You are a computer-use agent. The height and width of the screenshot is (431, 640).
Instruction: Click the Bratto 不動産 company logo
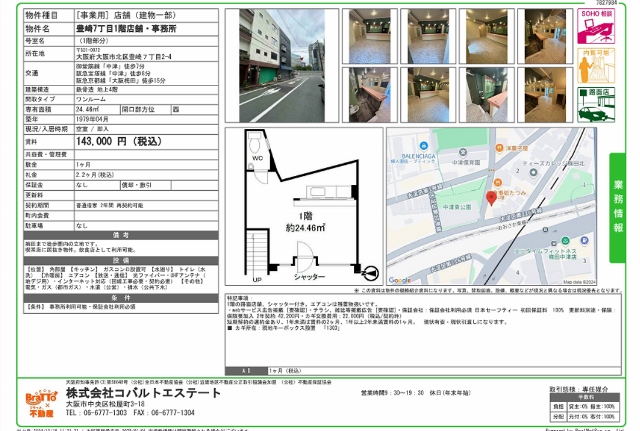point(41,403)
